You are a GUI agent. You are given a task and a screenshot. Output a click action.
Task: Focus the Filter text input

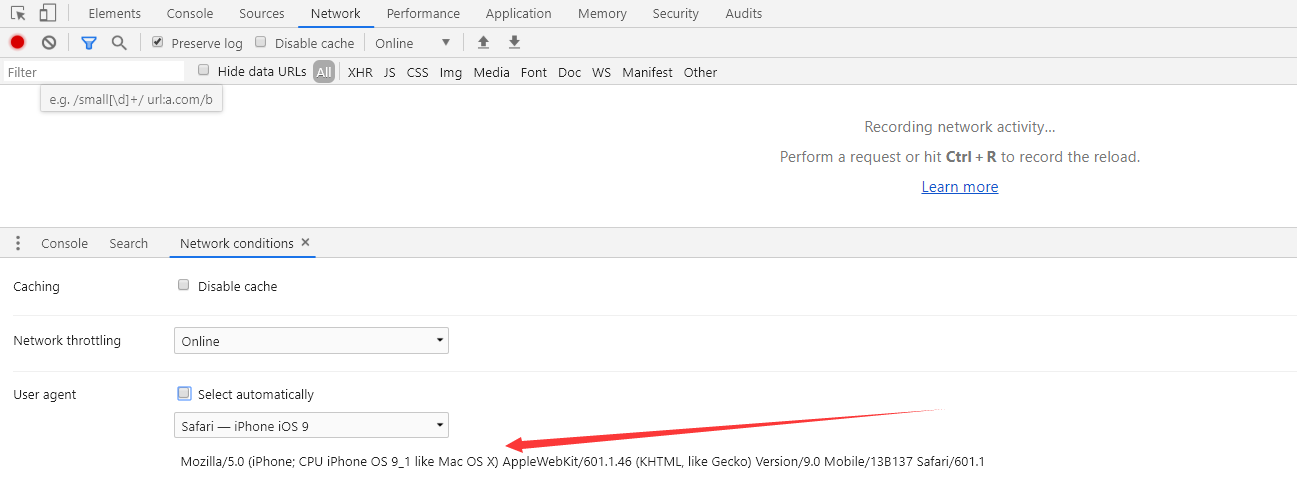click(x=94, y=72)
